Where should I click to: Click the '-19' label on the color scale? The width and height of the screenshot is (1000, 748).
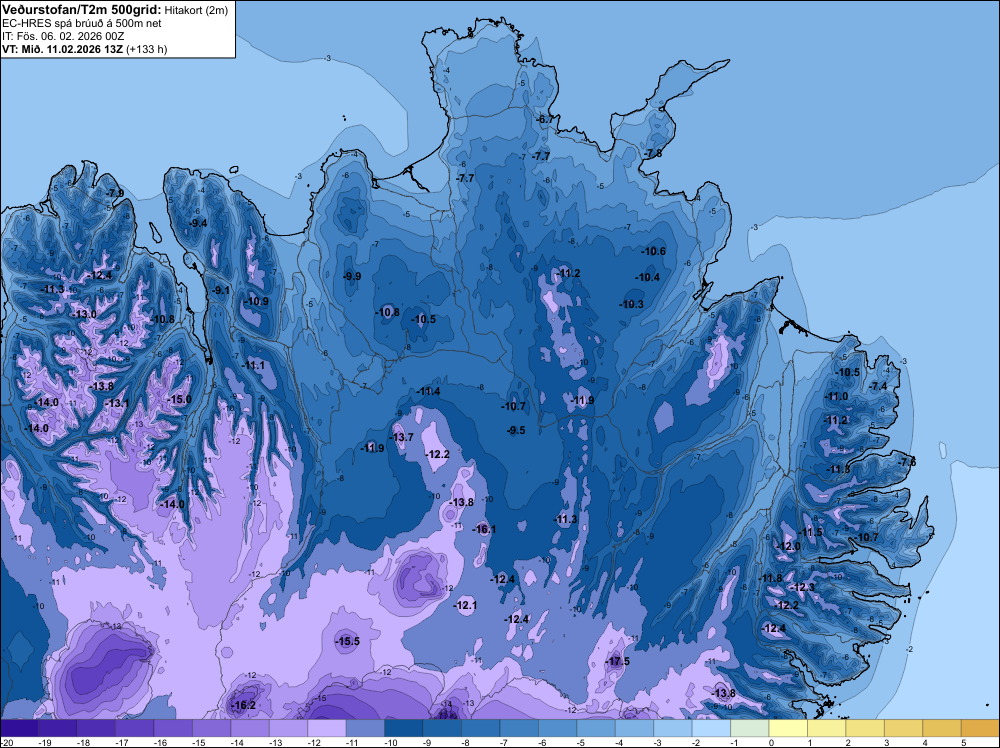pyautogui.click(x=45, y=743)
